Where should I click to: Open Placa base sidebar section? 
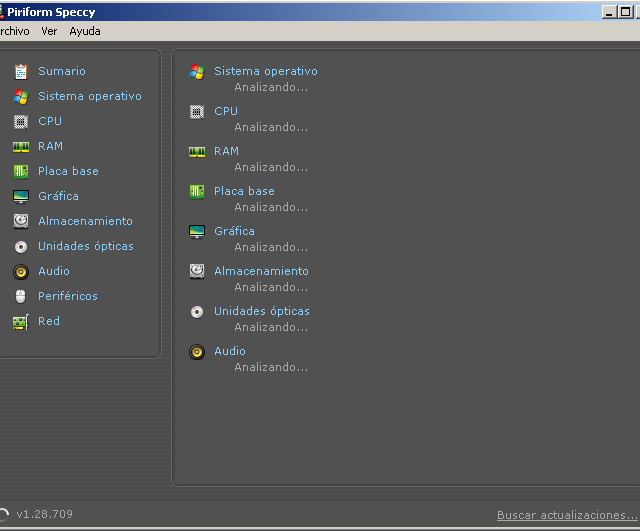(68, 171)
